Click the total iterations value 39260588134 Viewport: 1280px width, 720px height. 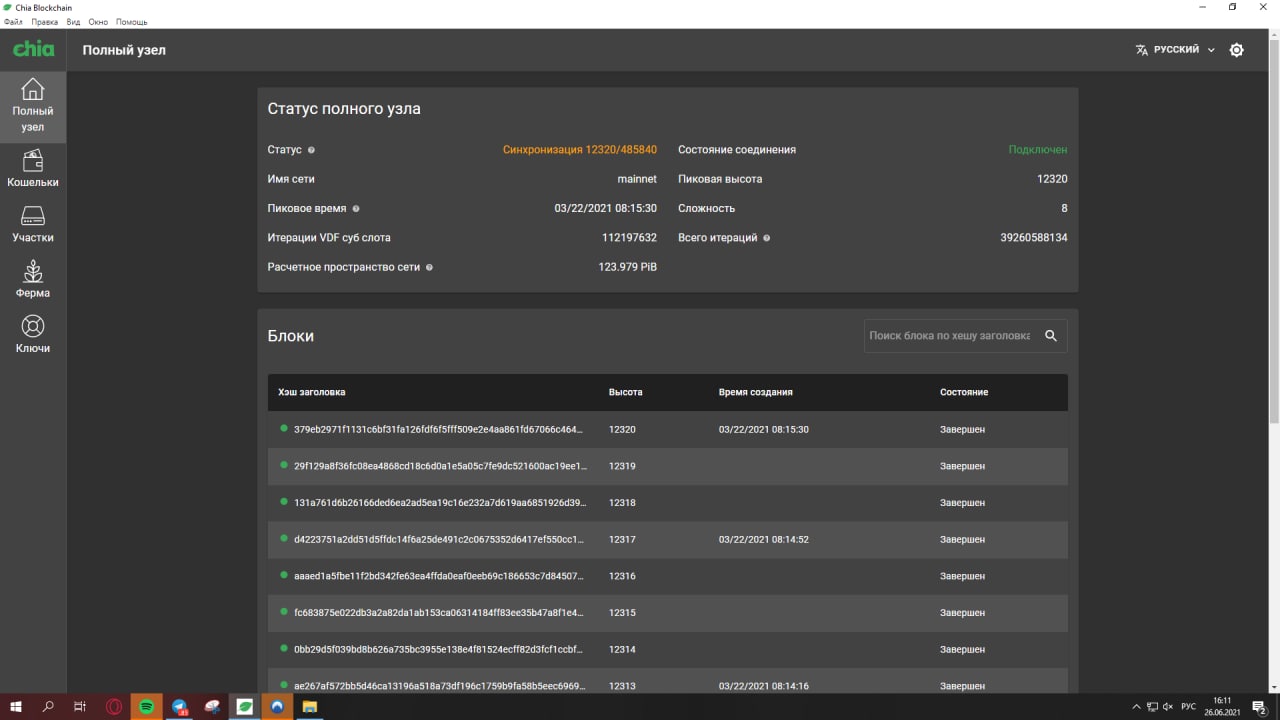pyautogui.click(x=1034, y=238)
